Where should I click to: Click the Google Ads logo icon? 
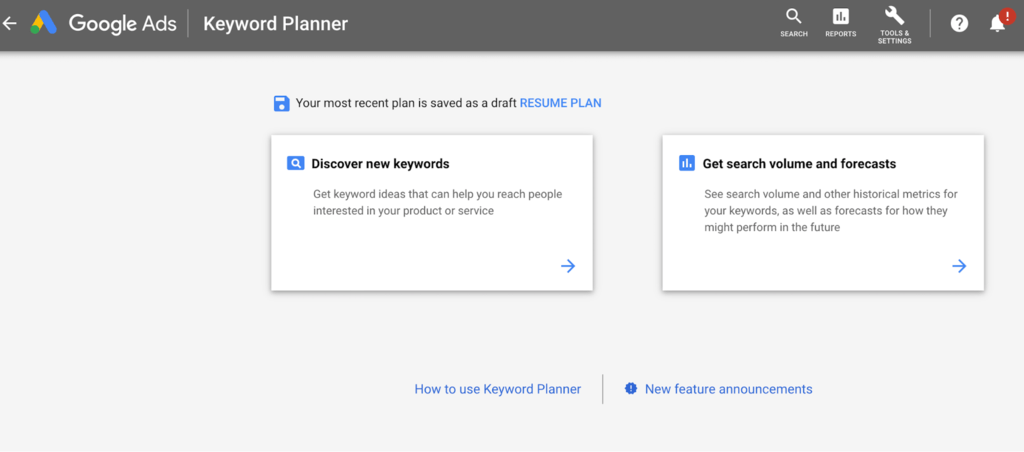(x=44, y=24)
